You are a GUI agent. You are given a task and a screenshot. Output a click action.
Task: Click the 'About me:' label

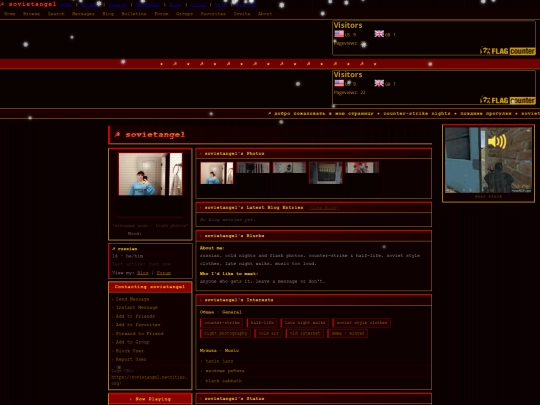click(212, 248)
